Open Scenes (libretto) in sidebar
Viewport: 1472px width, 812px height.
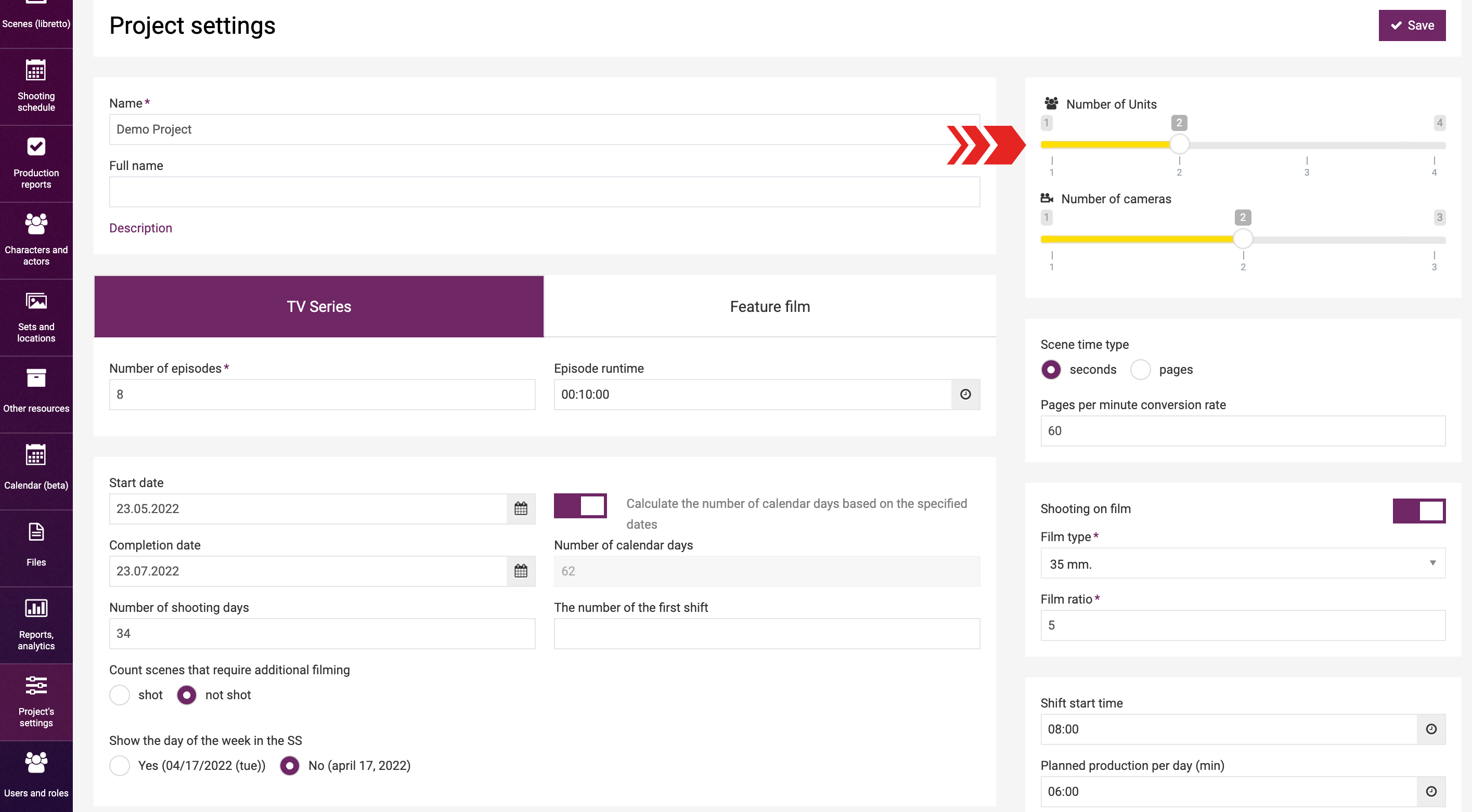coord(36,23)
